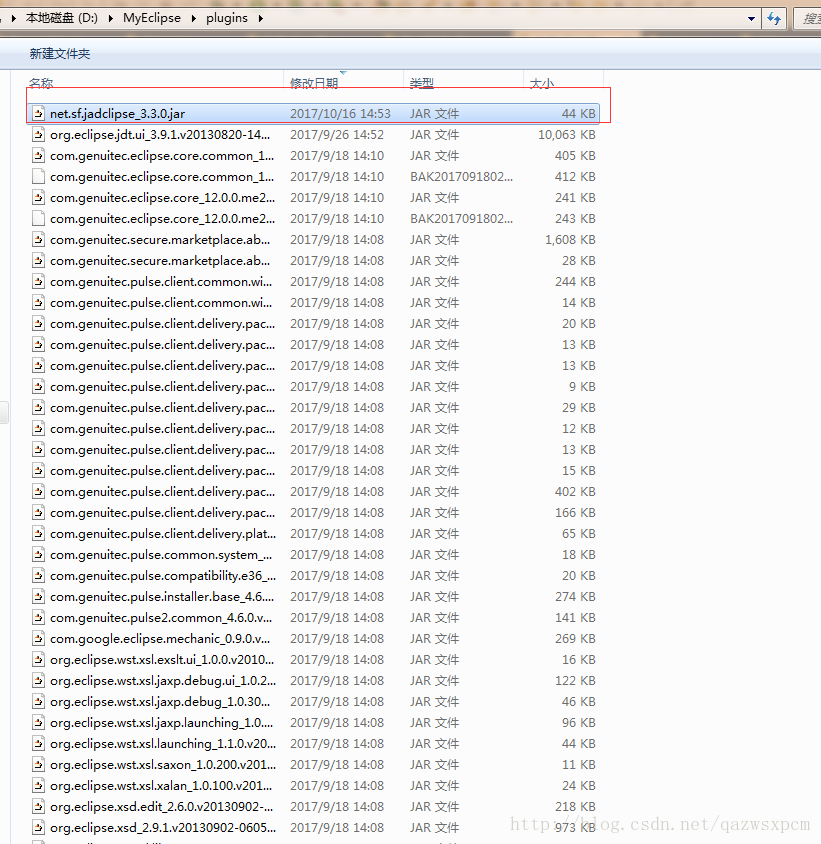
Task: Click the file icon of org.eclipse.jdt.ui_3.9.1
Action: [38, 135]
